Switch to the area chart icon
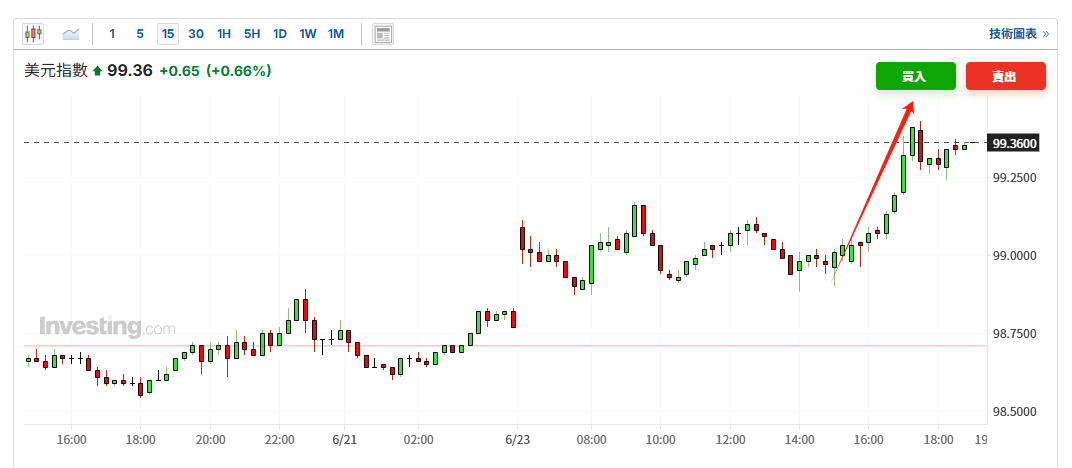Image resolution: width=1072 pixels, height=468 pixels. tap(71, 33)
